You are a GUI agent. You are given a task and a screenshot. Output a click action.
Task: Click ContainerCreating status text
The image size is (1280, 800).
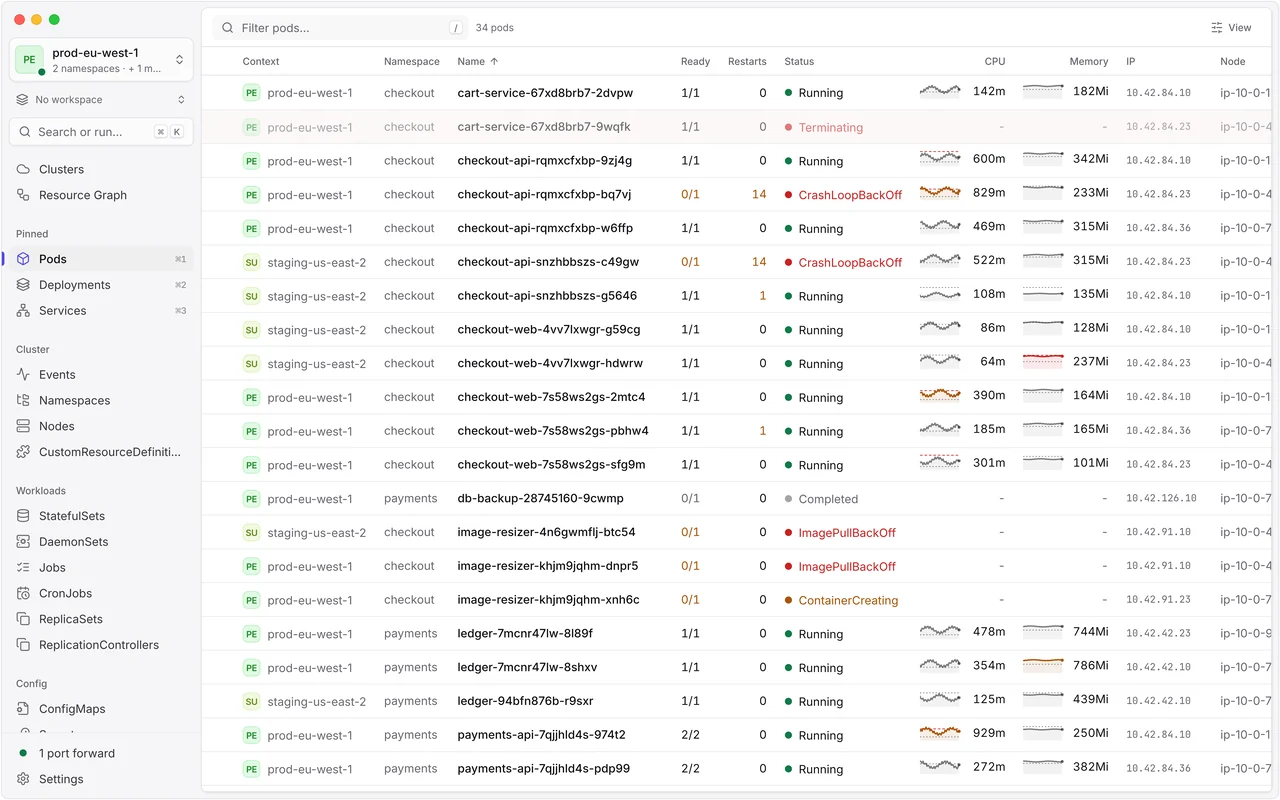tap(848, 601)
